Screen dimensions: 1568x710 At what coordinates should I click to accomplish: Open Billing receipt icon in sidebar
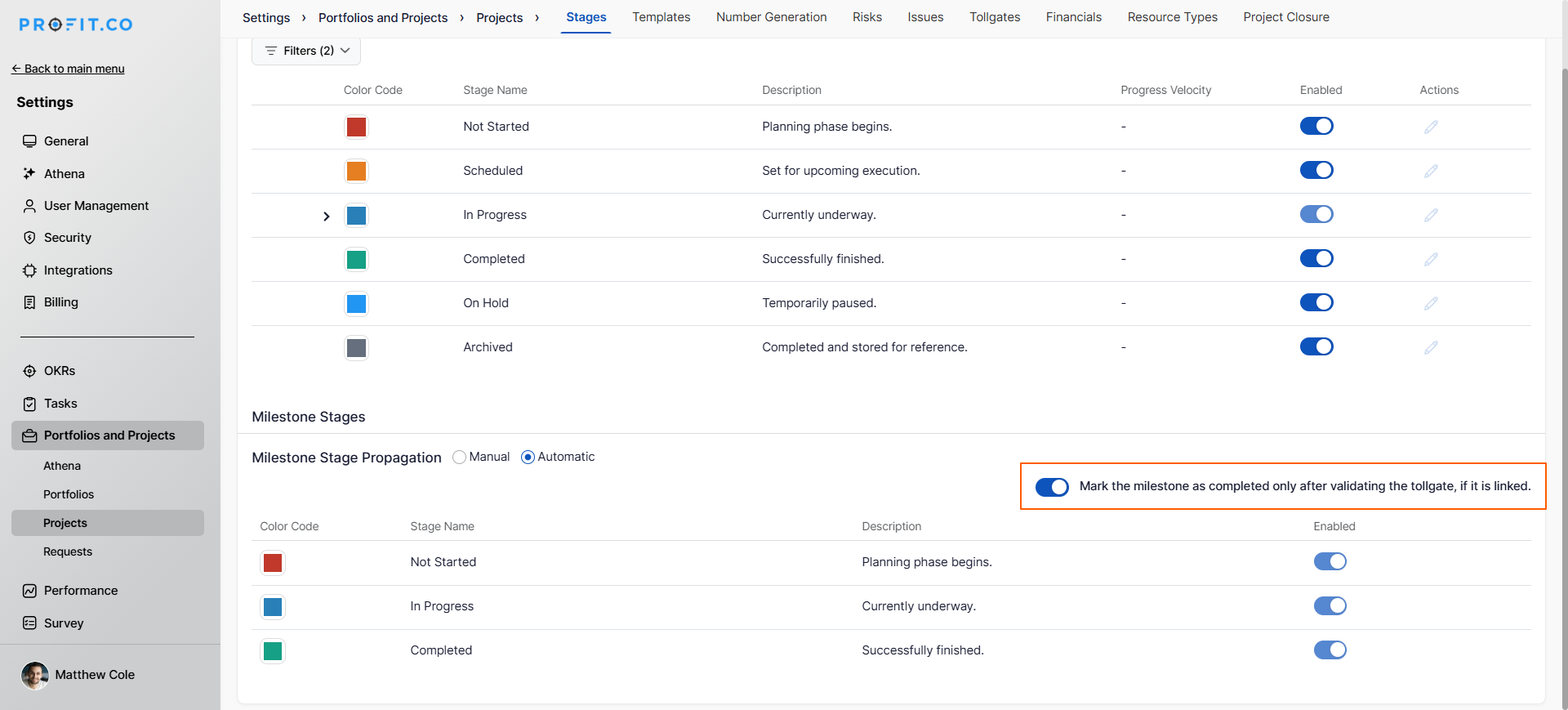(x=29, y=302)
